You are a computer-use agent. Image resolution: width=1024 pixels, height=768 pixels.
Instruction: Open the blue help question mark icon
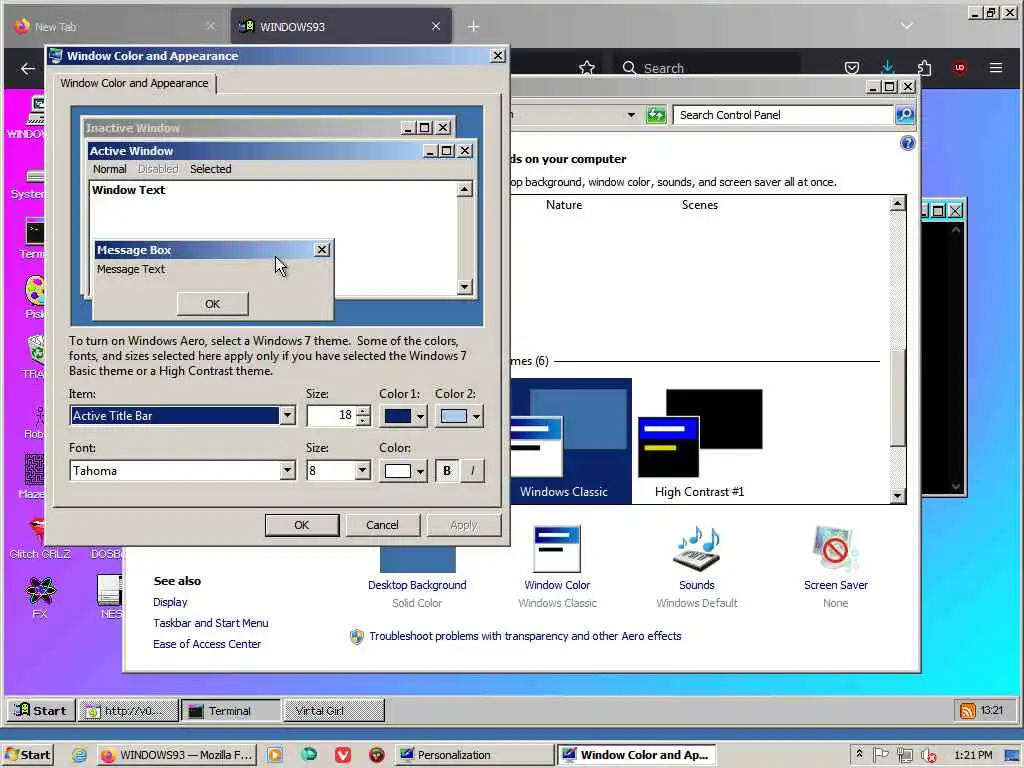tap(907, 143)
